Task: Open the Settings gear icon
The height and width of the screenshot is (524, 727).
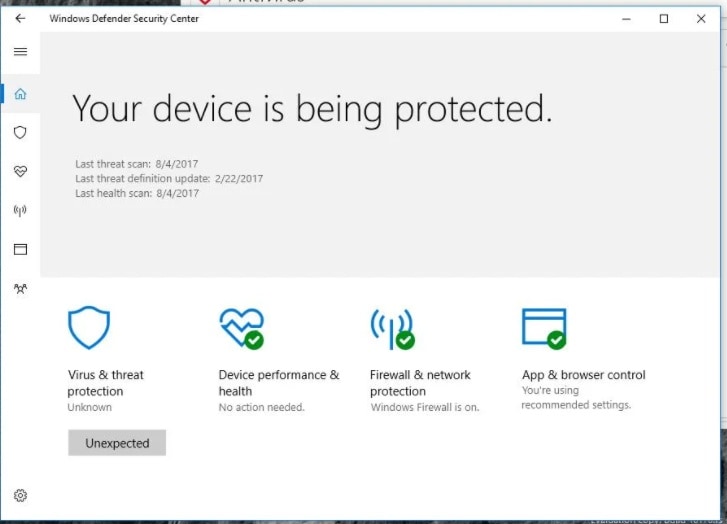Action: [20, 495]
